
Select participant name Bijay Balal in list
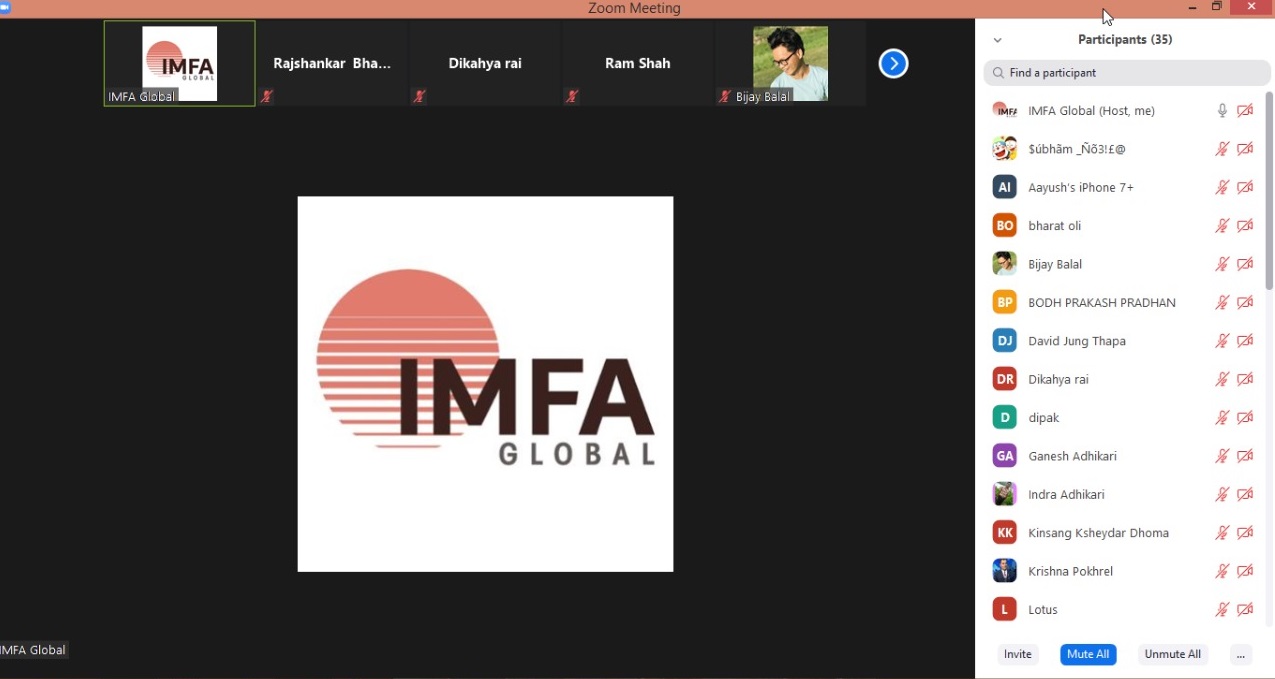coord(1055,264)
